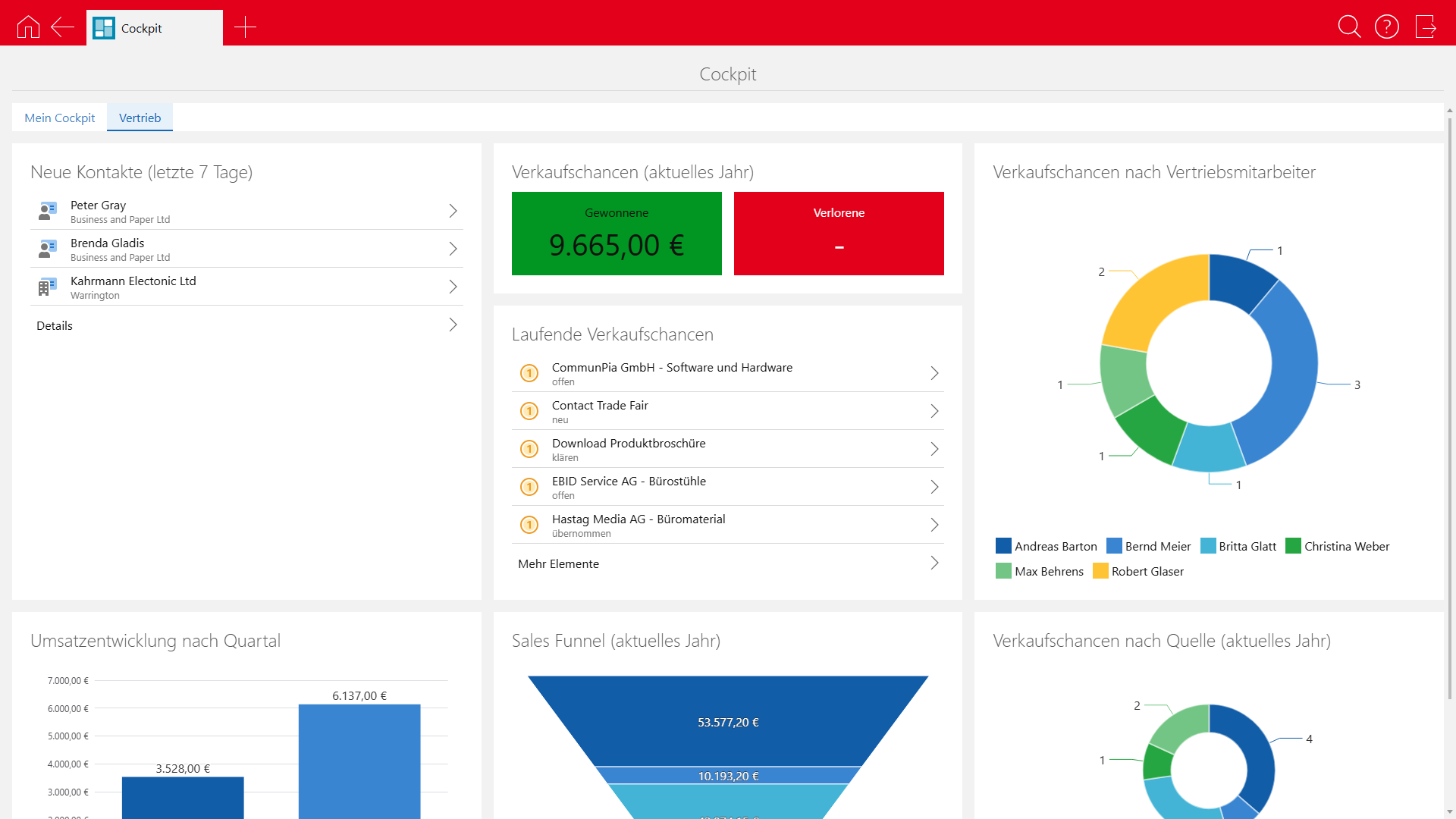1456x819 pixels.
Task: Click the Gewonnene 9.665,00 € tile
Action: click(617, 234)
